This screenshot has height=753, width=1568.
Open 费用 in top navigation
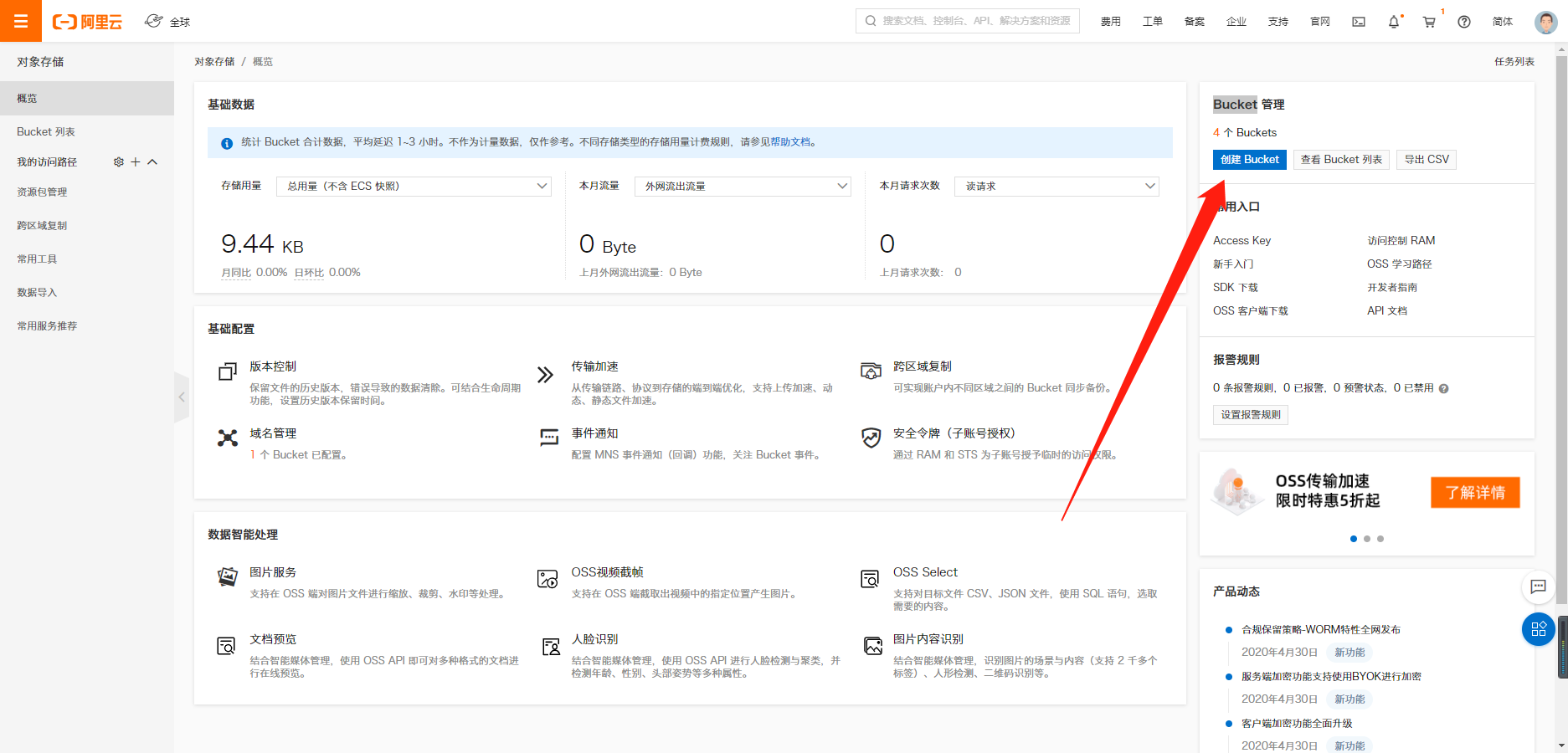pos(1111,22)
